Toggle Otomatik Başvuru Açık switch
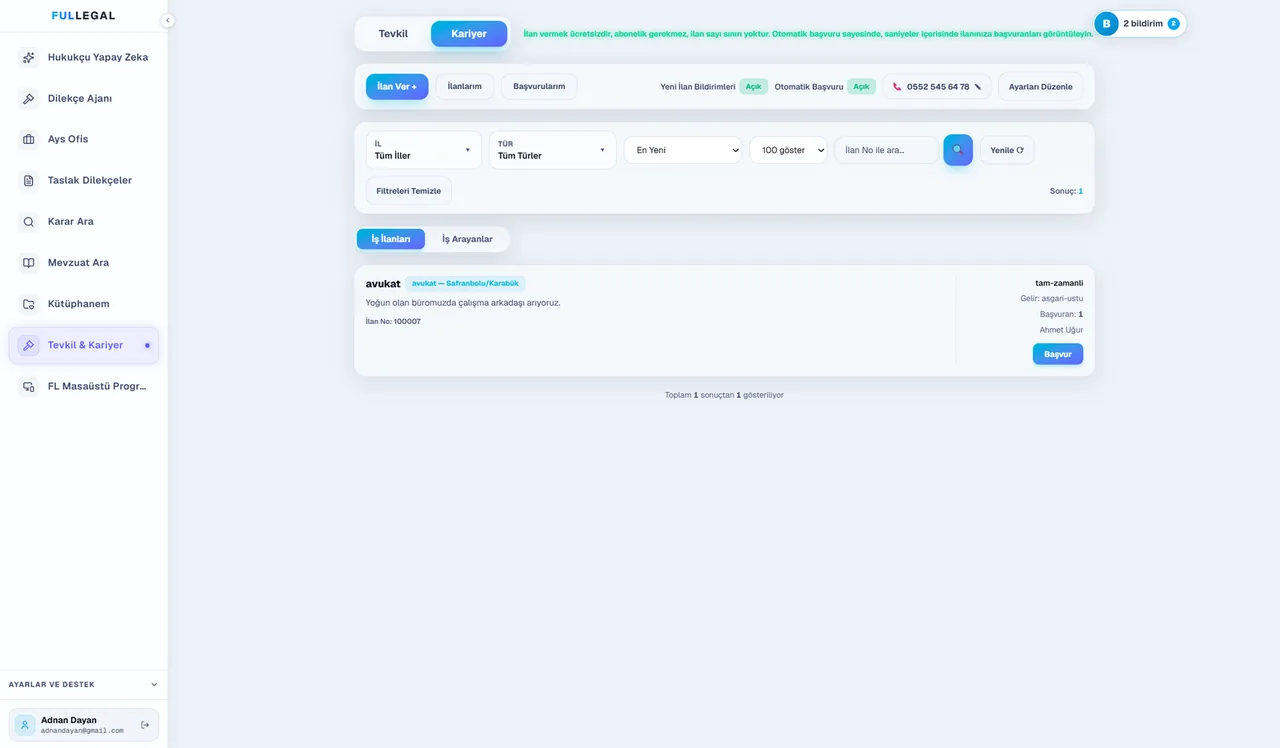The width and height of the screenshot is (1280, 748). (x=861, y=87)
